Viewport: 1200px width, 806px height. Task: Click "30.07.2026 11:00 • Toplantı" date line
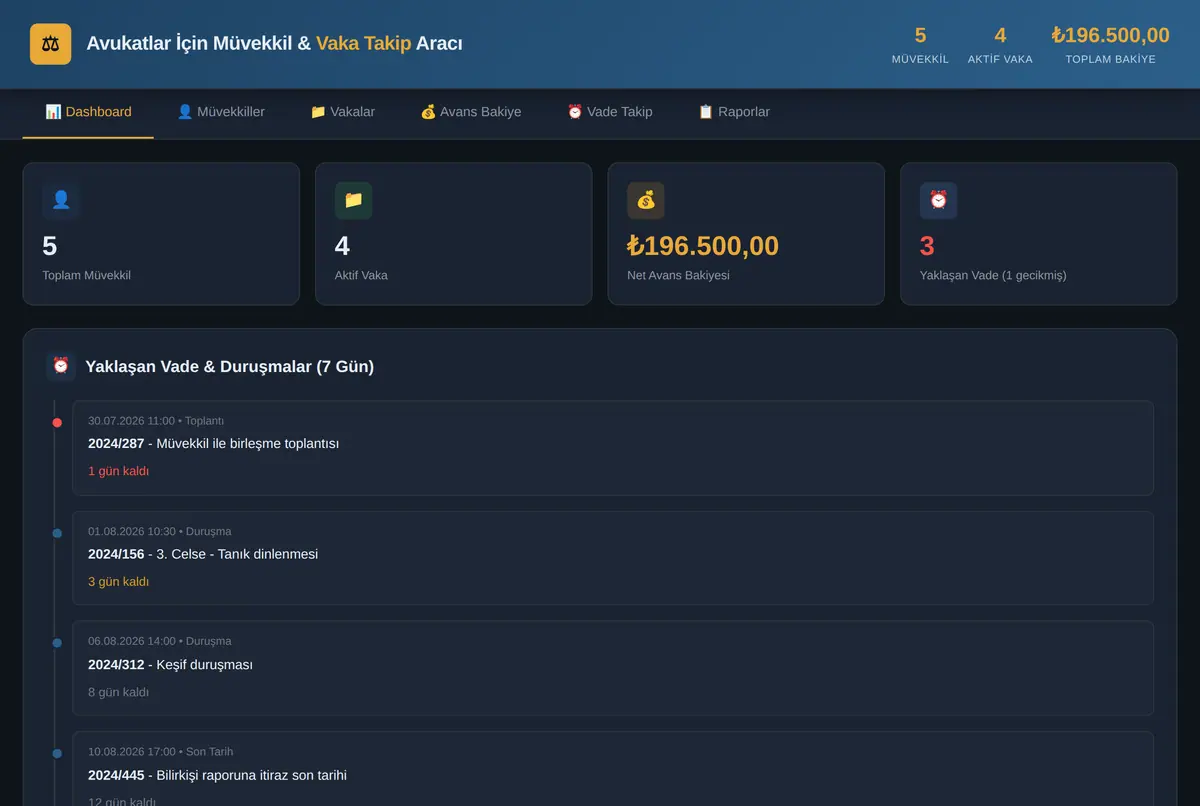(156, 421)
